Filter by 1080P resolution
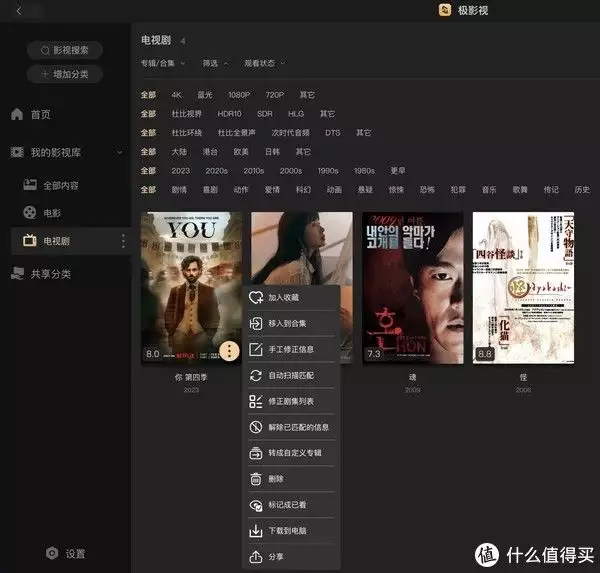The width and height of the screenshot is (600, 573). click(239, 95)
